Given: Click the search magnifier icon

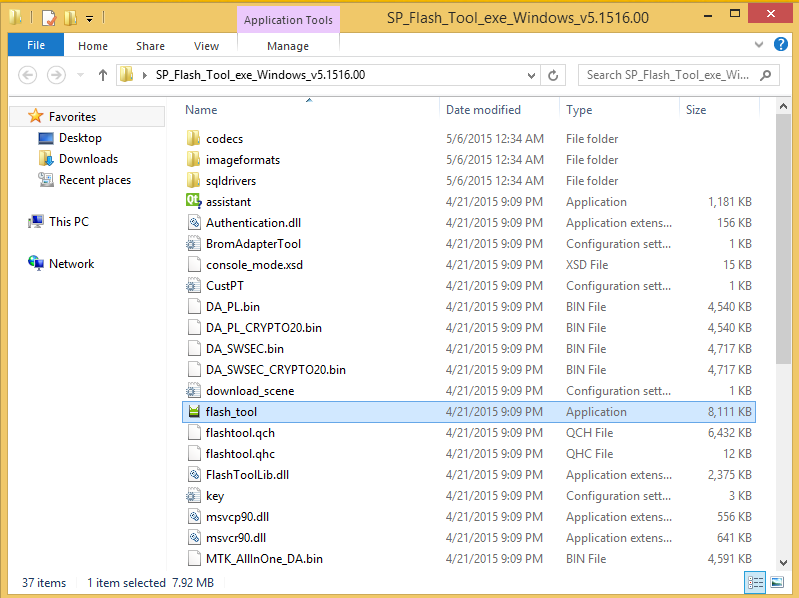Looking at the screenshot, I should pos(765,75).
